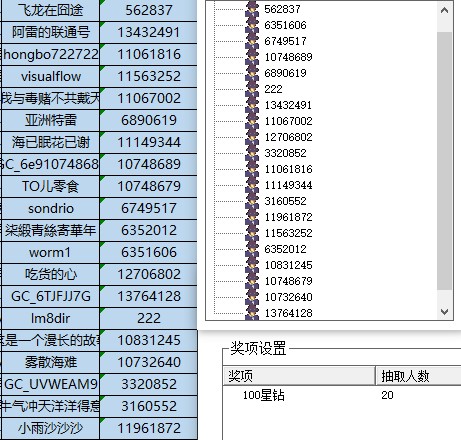The image size is (461, 440).
Task: Click the avatar icon next to 10748689
Action: 252,57
